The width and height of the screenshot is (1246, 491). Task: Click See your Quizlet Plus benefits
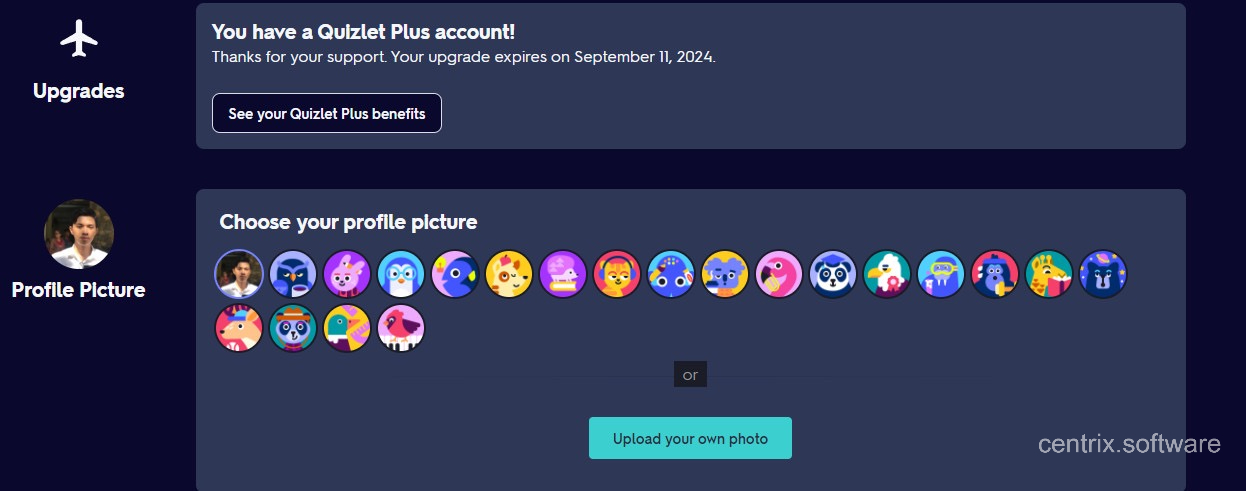tap(327, 114)
